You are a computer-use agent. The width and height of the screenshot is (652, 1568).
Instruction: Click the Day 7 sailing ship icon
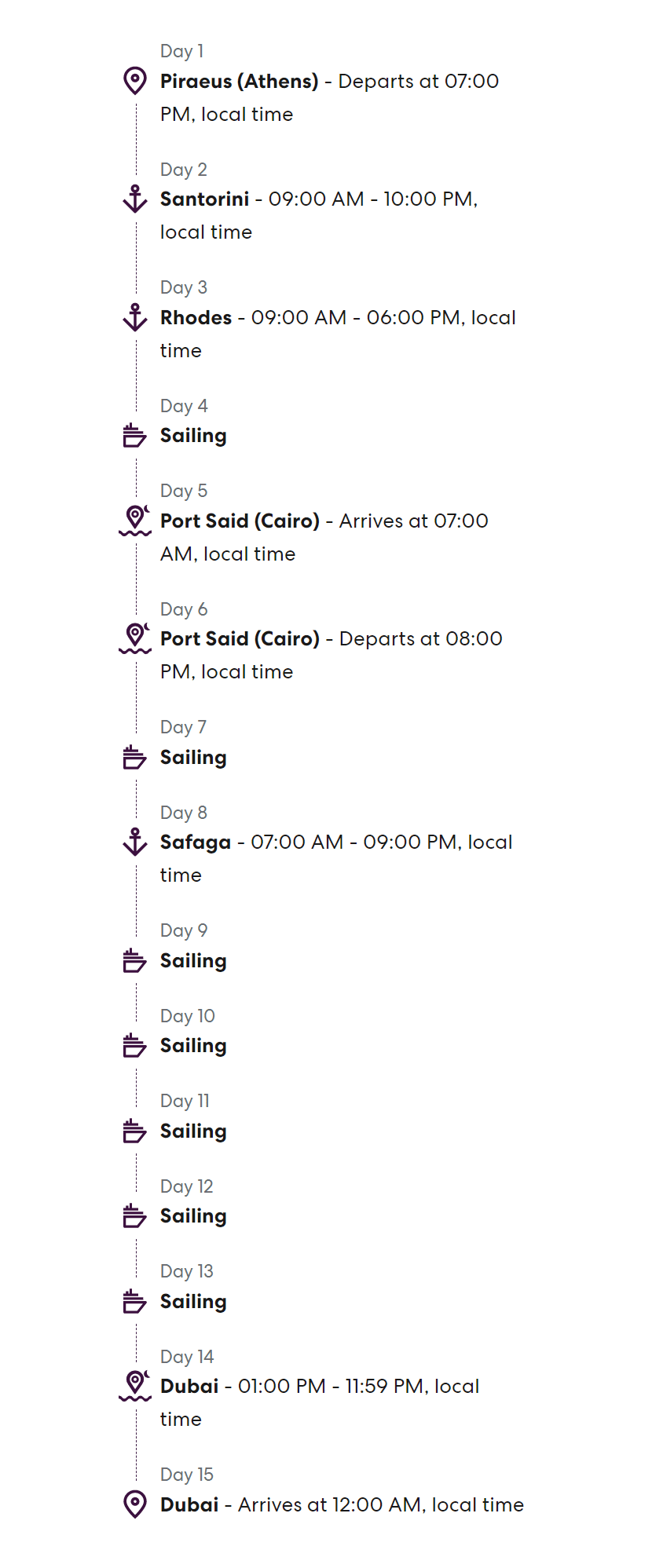pos(135,758)
